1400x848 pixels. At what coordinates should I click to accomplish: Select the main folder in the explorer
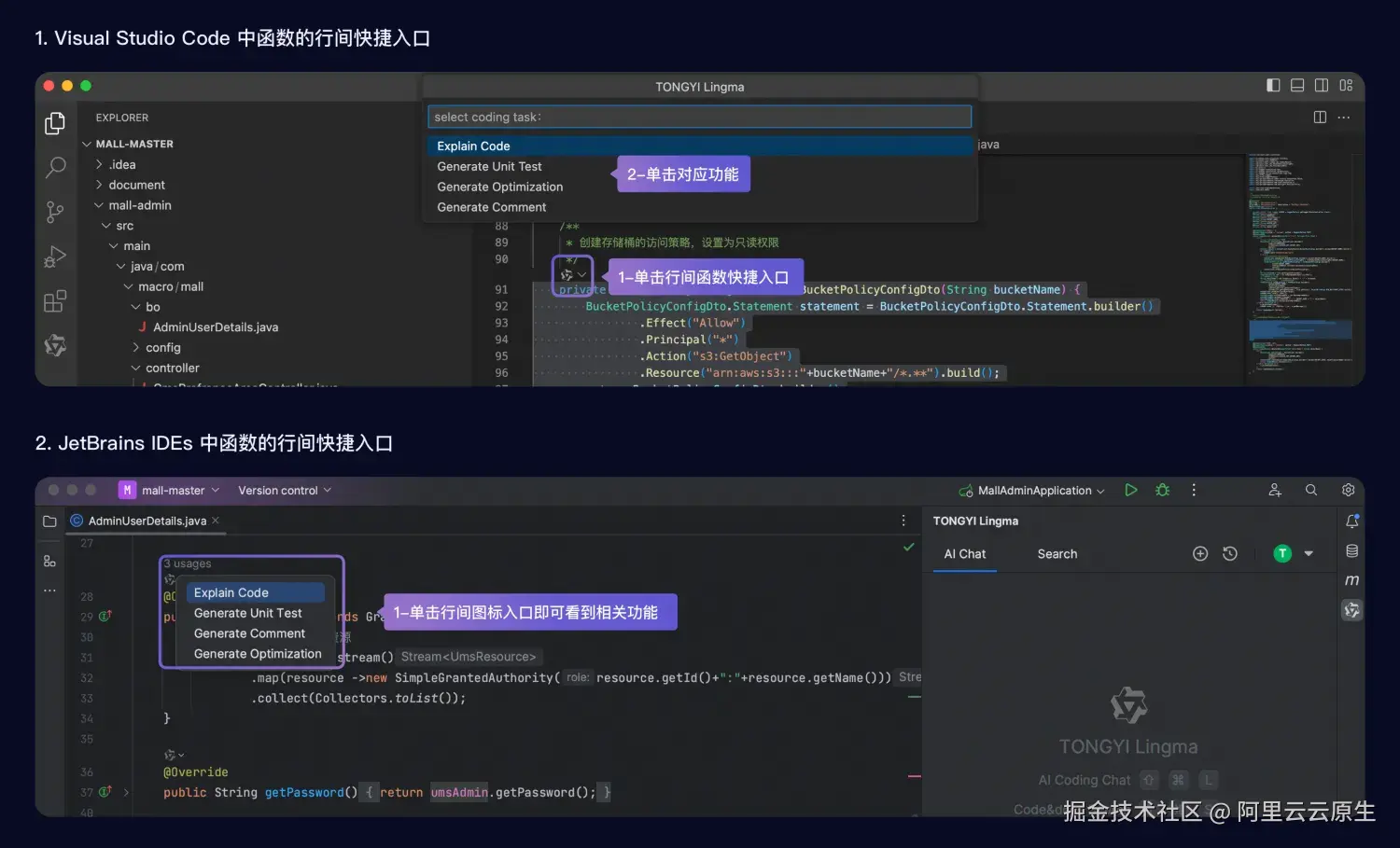pos(136,246)
